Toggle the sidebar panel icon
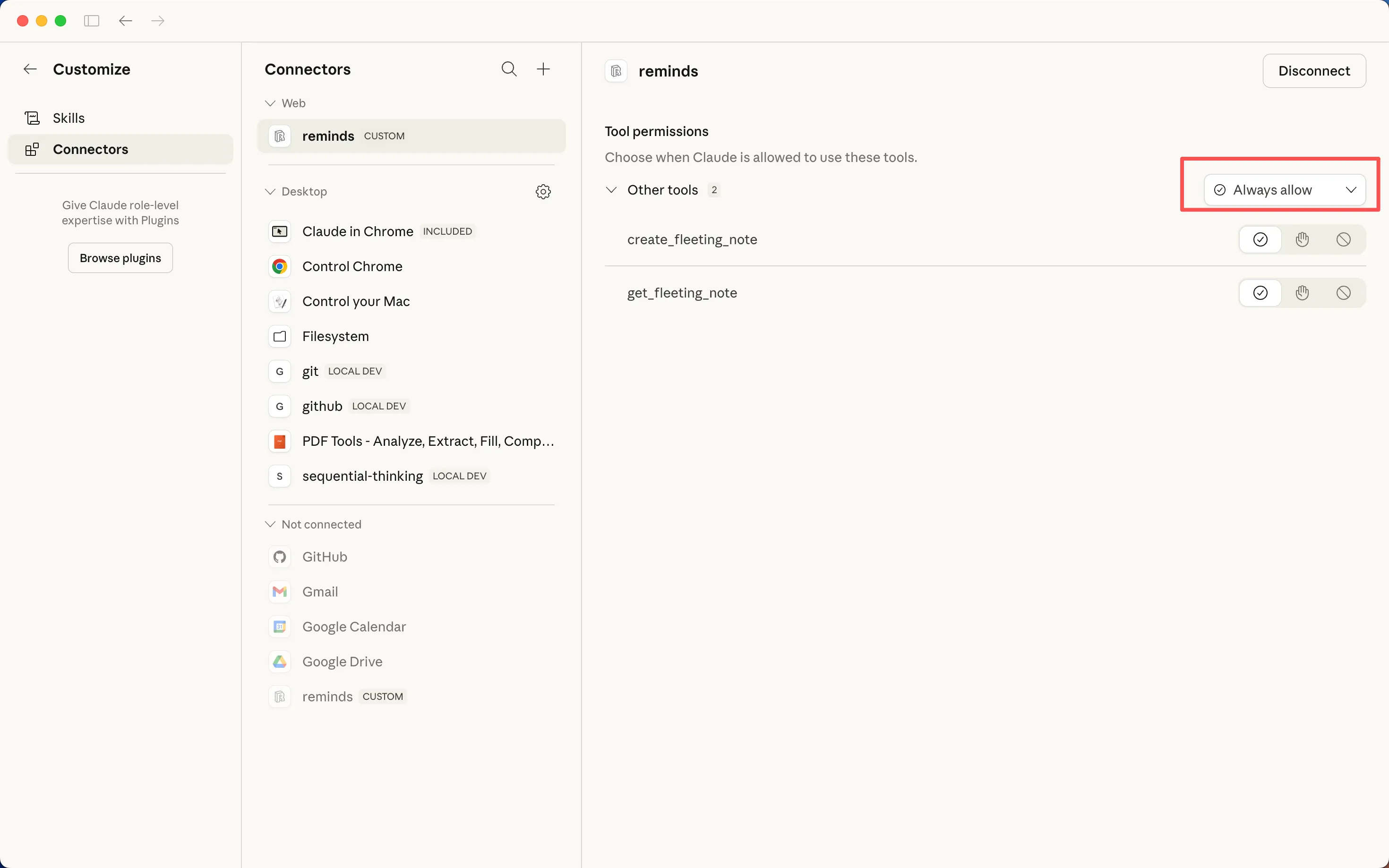This screenshot has width=1389, height=868. (x=91, y=21)
